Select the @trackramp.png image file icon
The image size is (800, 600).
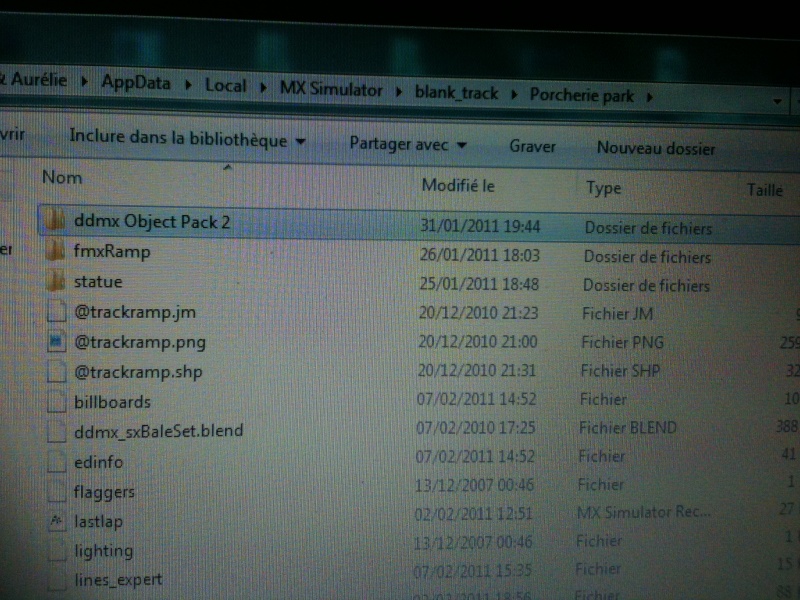tap(57, 341)
